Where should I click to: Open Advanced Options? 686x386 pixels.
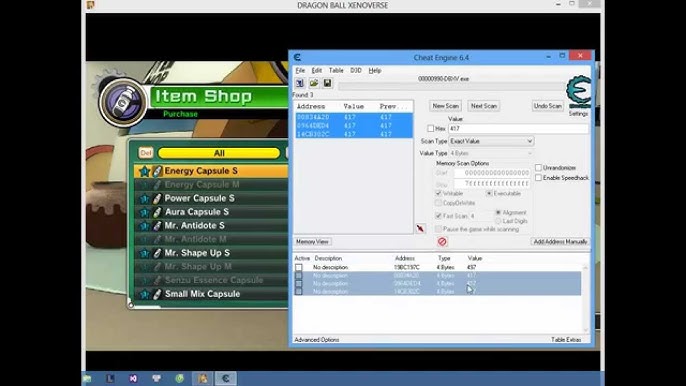[317, 340]
